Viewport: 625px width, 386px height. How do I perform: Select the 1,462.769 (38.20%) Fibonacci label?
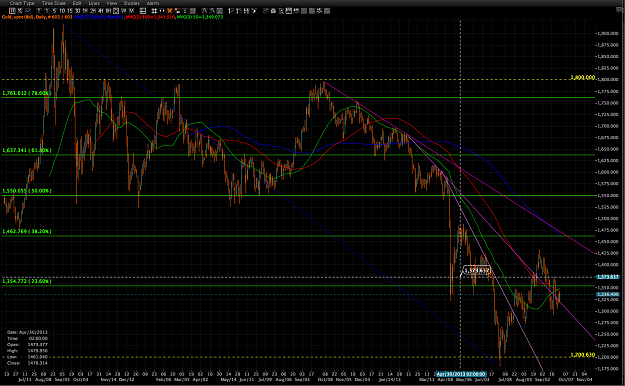coord(27,231)
